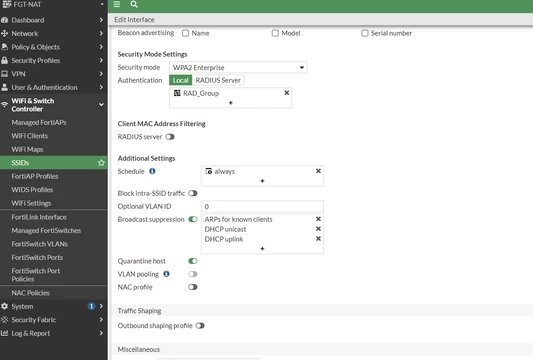Disable the Broadcast suppression toggle
Image resolution: width=533 pixels, height=360 pixels.
pyautogui.click(x=193, y=219)
